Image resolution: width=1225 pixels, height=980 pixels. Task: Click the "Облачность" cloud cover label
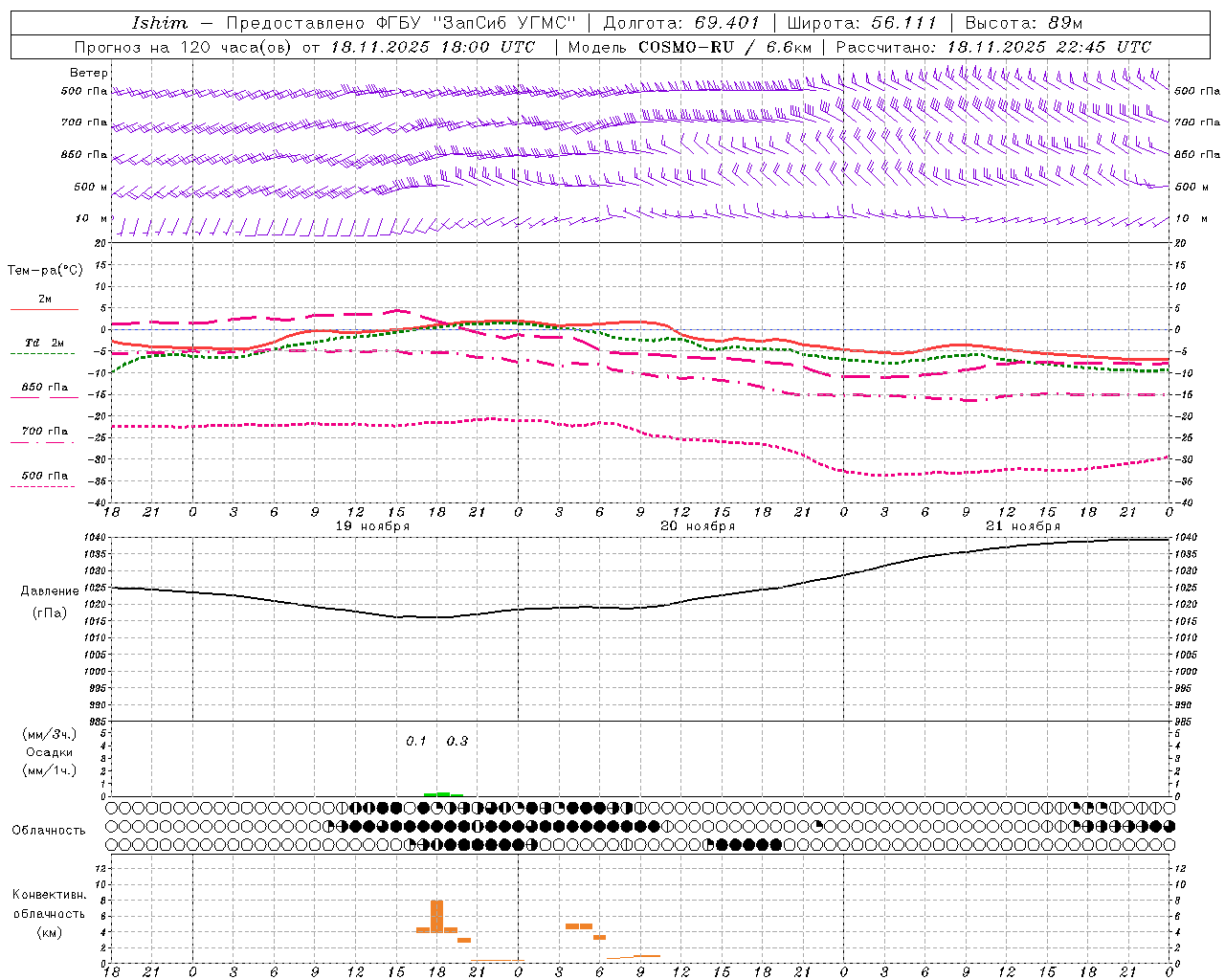(49, 831)
